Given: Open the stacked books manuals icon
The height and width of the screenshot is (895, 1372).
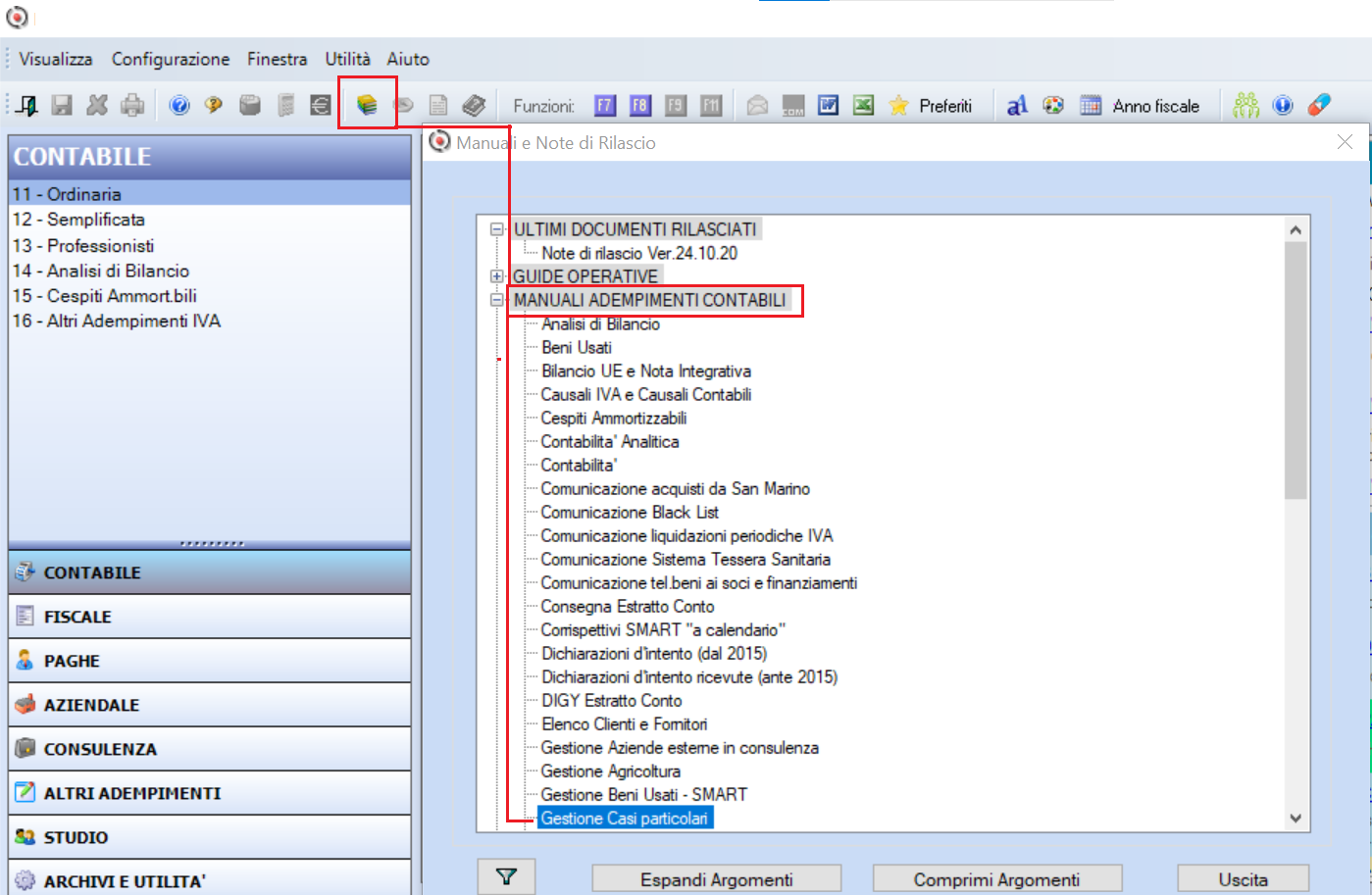Looking at the screenshot, I should coord(367,104).
